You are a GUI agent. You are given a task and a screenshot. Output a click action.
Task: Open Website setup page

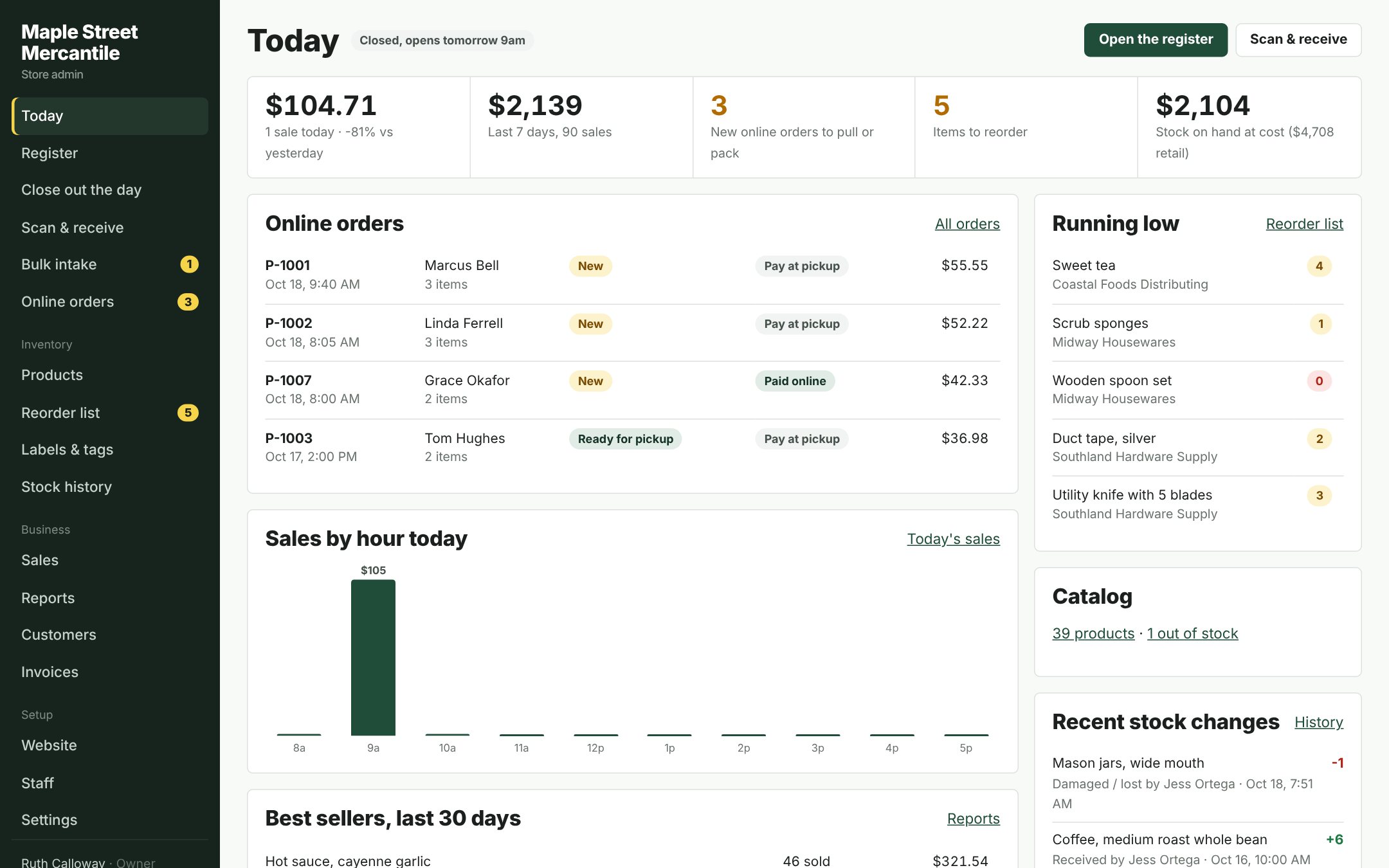(x=110, y=745)
